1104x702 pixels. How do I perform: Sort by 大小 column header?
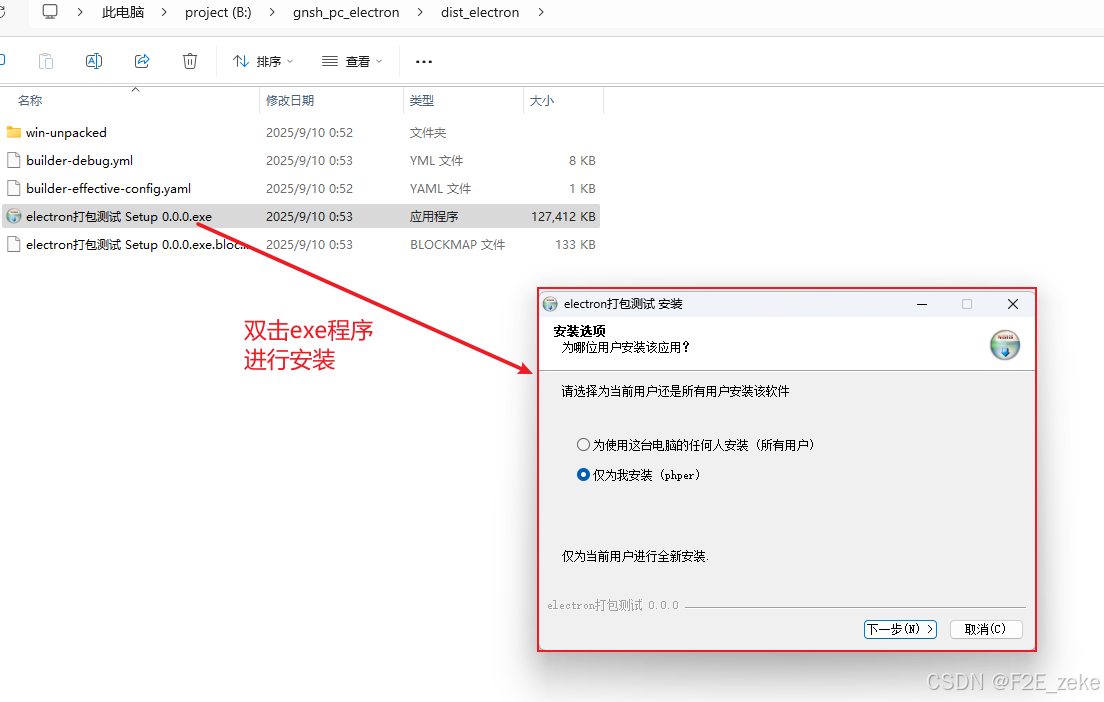click(541, 101)
